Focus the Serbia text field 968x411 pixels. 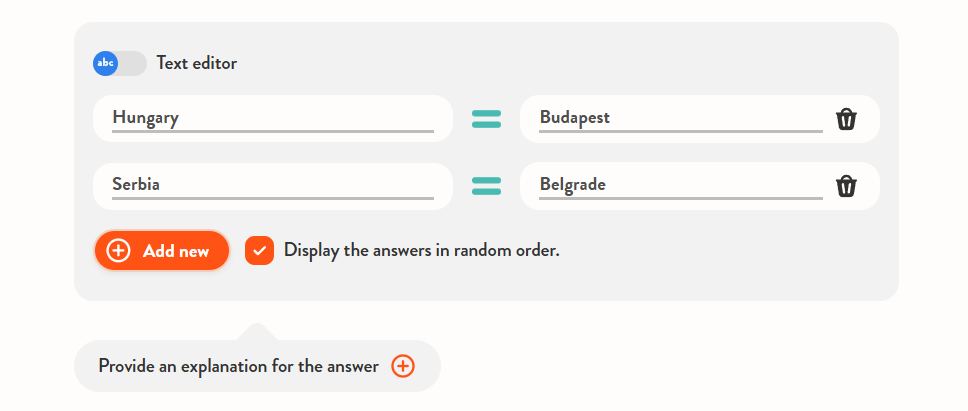pos(272,185)
